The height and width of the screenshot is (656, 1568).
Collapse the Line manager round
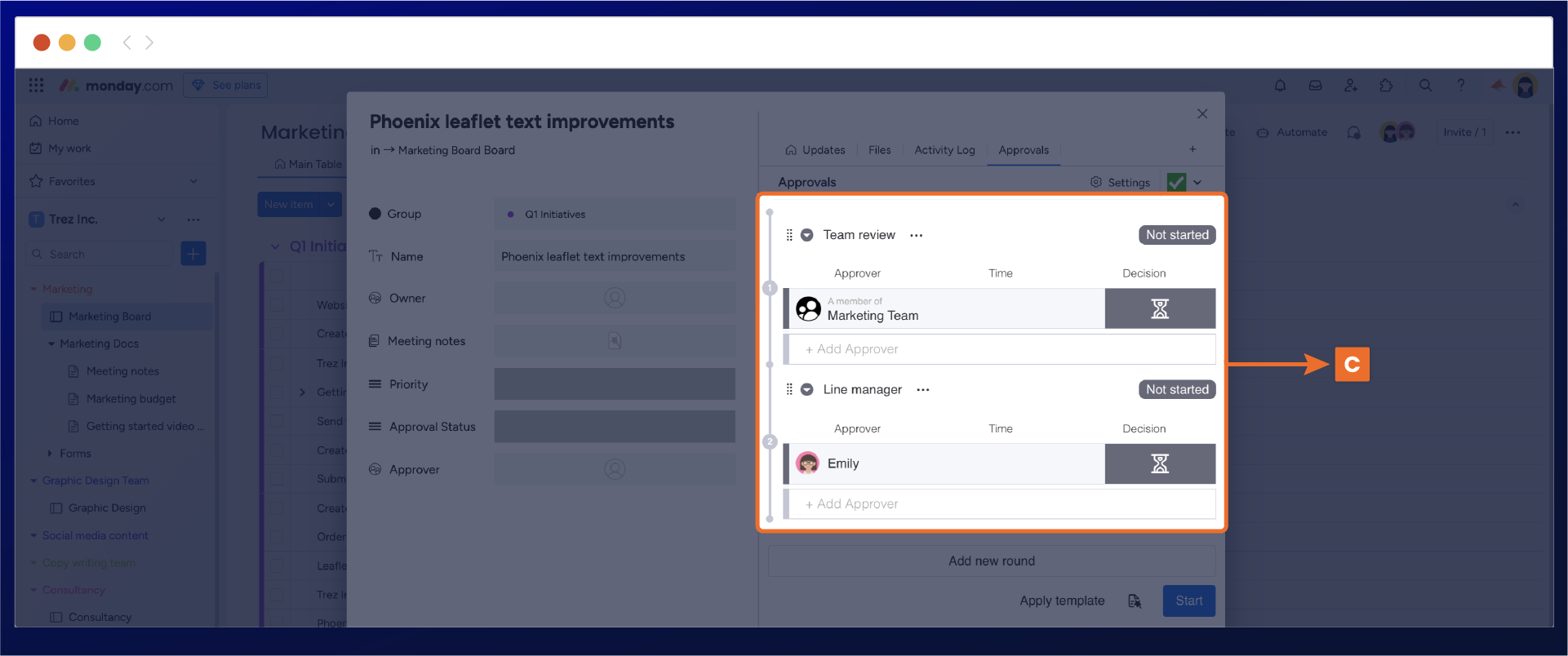806,390
